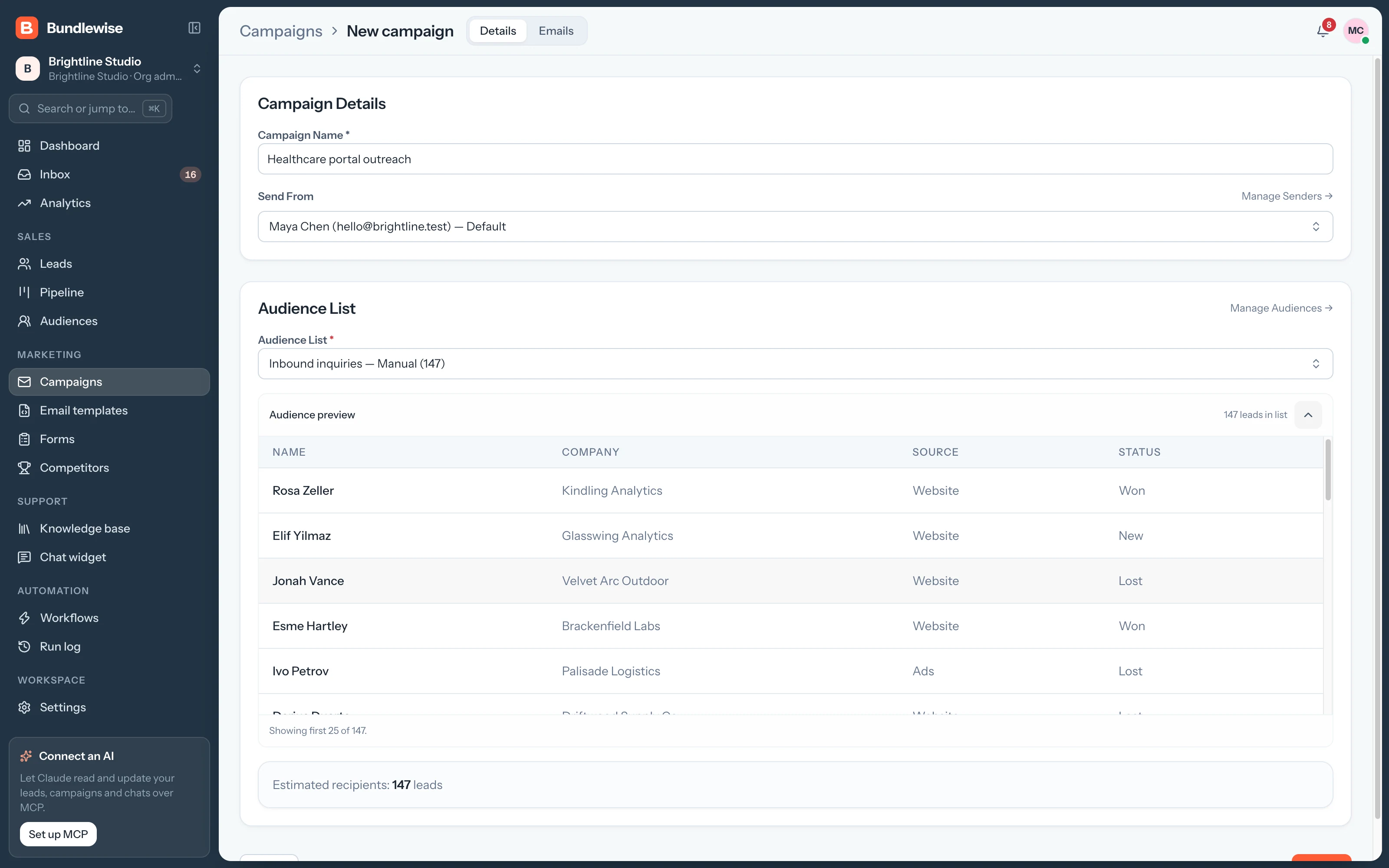Open notifications bell icon
The width and height of the screenshot is (1389, 868).
pos(1323,31)
